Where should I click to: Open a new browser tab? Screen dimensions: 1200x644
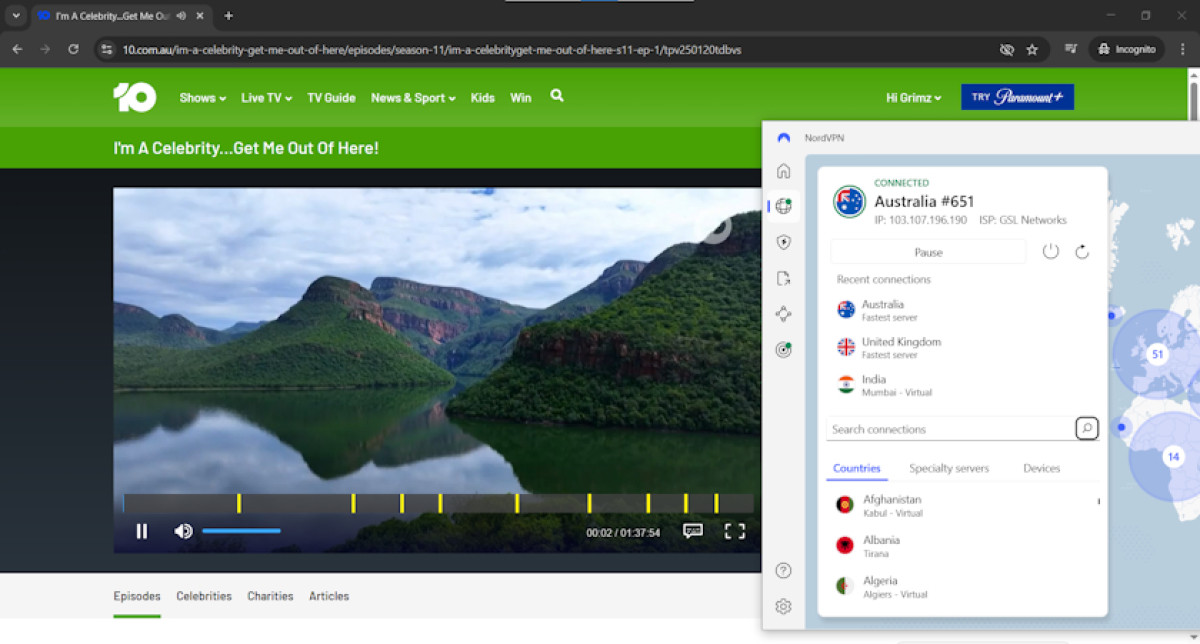pos(228,16)
